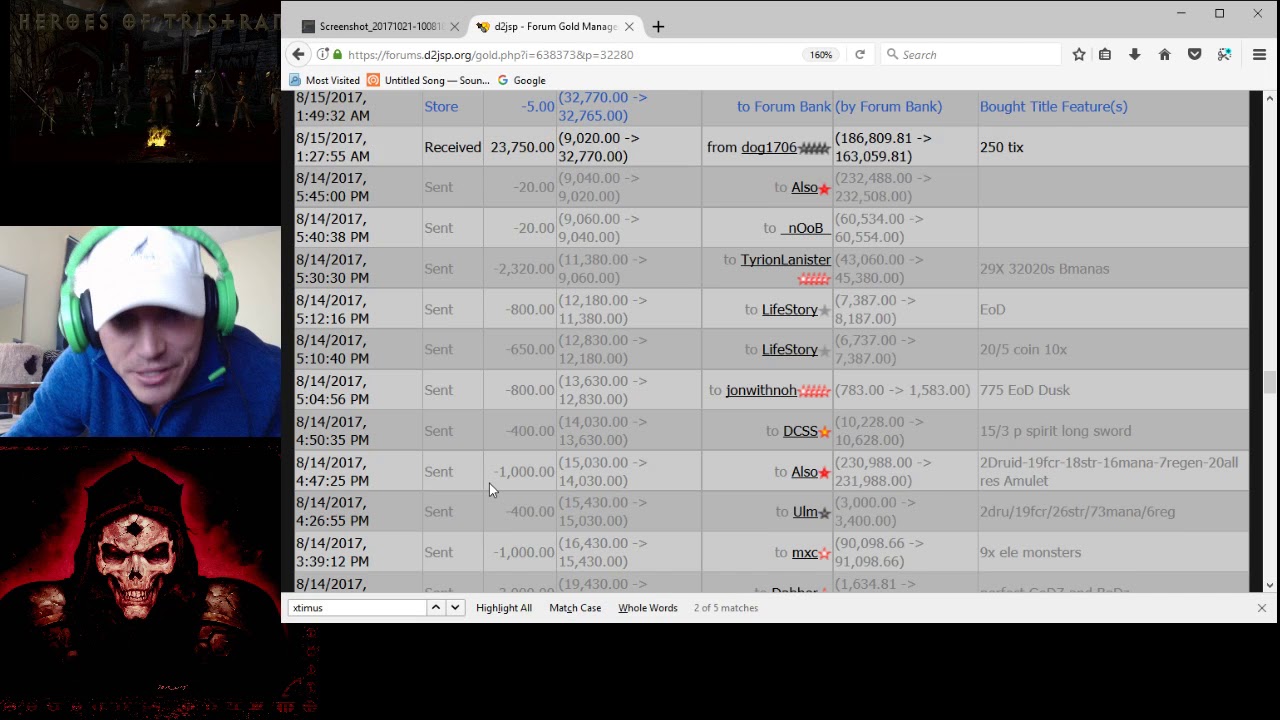Find next match with down arrow
This screenshot has height=720, width=1280.
pos(455,608)
